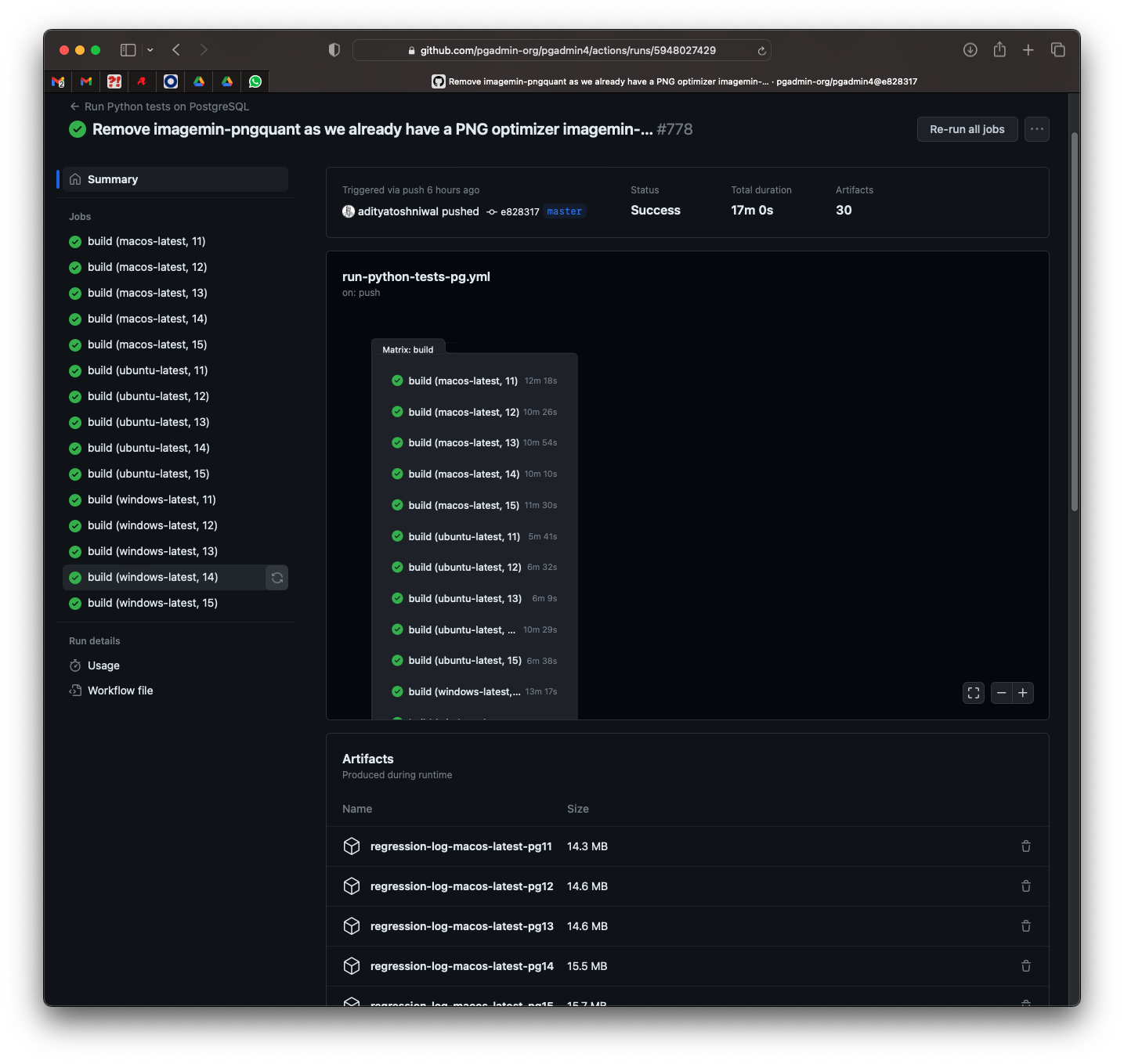Viewport: 1124px width, 1064px height.
Task: Open the master branch label
Action: point(564,211)
